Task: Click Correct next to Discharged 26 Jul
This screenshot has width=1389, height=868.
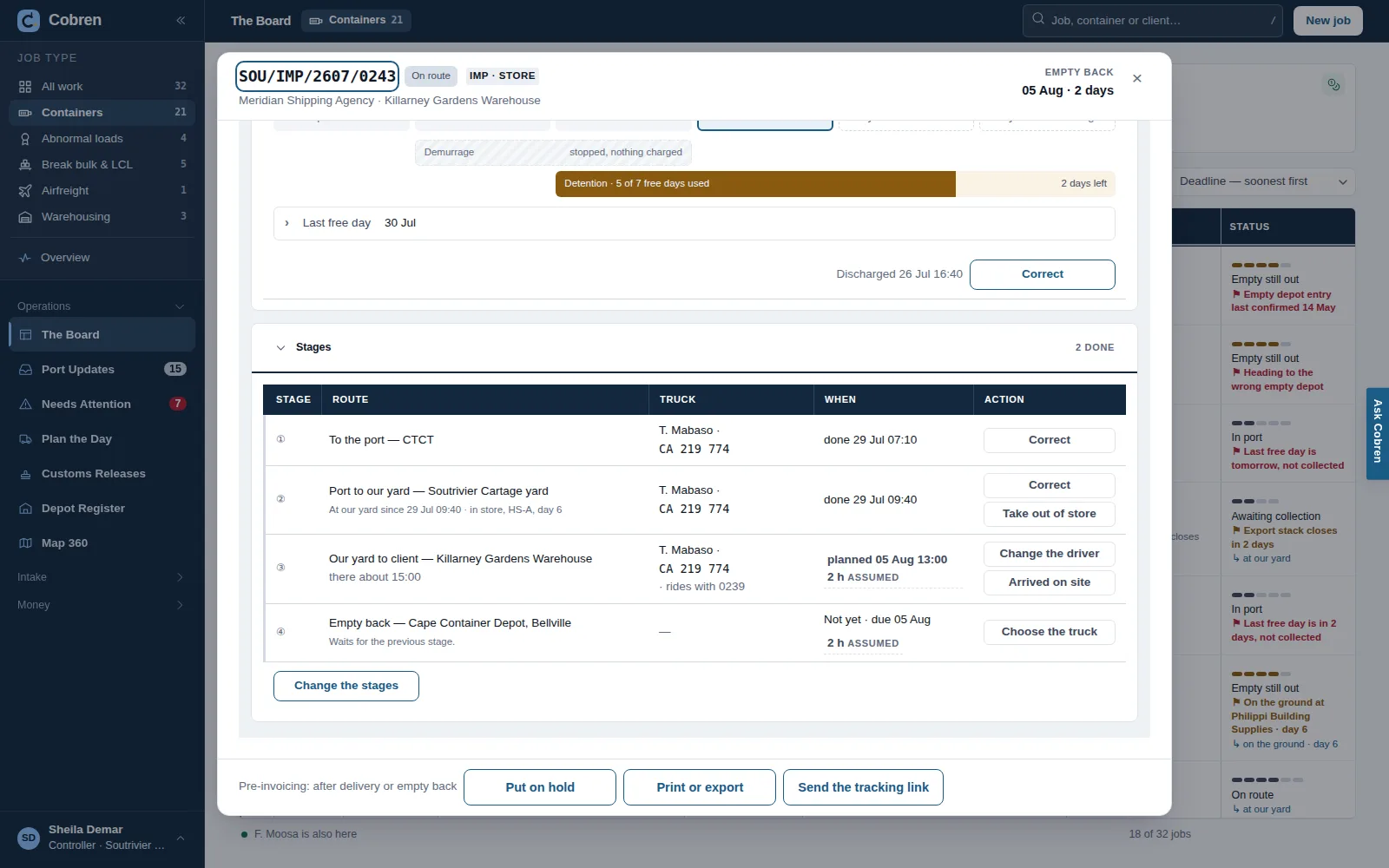Action: tap(1042, 274)
